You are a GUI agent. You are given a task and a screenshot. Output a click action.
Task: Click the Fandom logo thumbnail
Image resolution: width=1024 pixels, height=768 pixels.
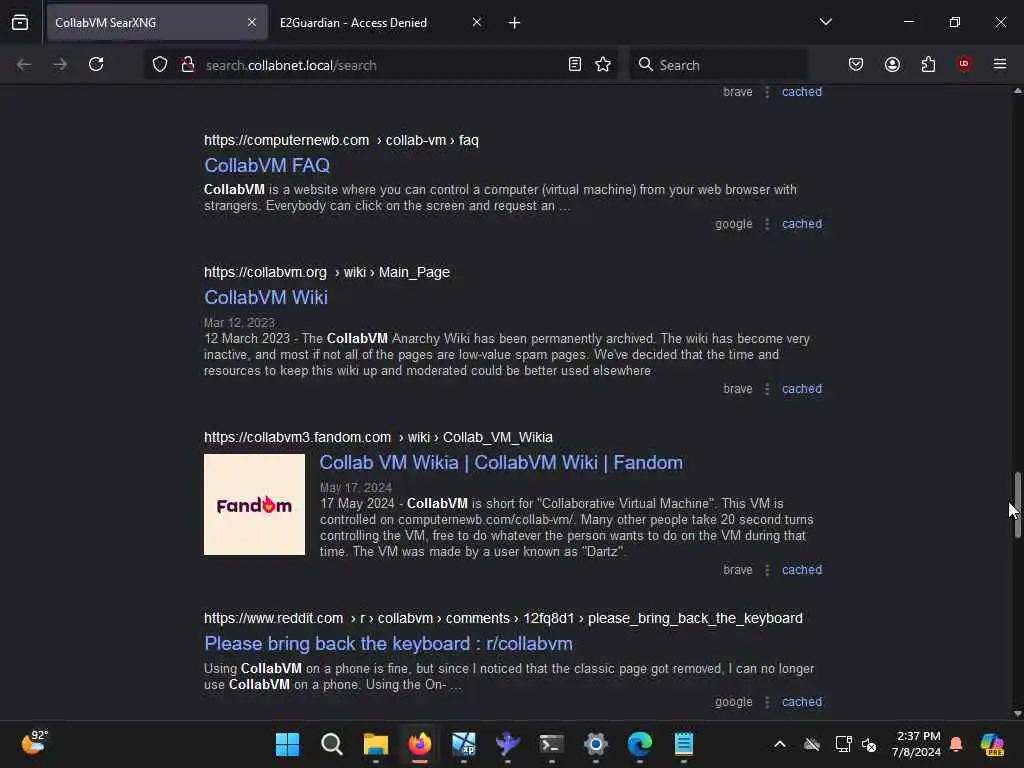[x=255, y=505]
